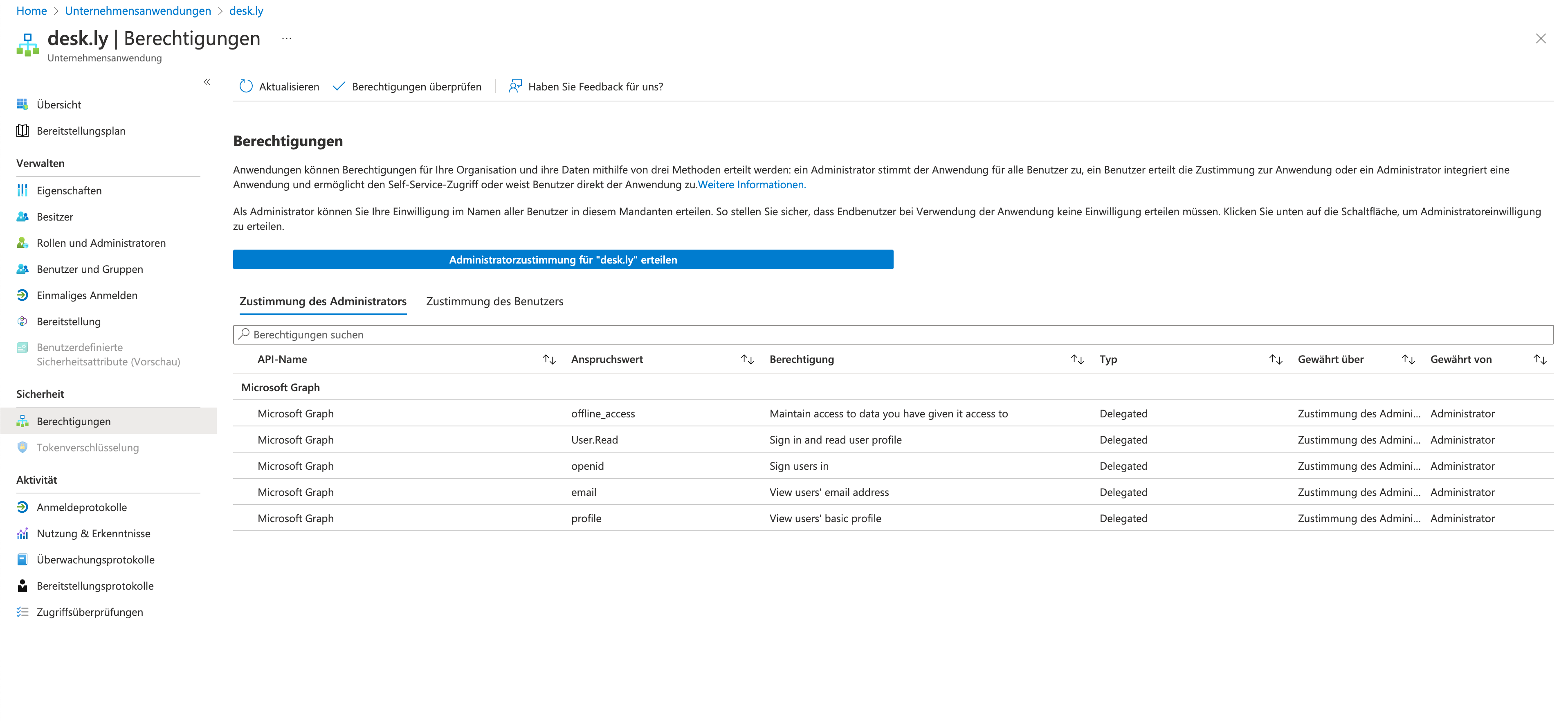
Task: Click the Bereitstellungsprotokolle person icon
Action: [x=22, y=585]
